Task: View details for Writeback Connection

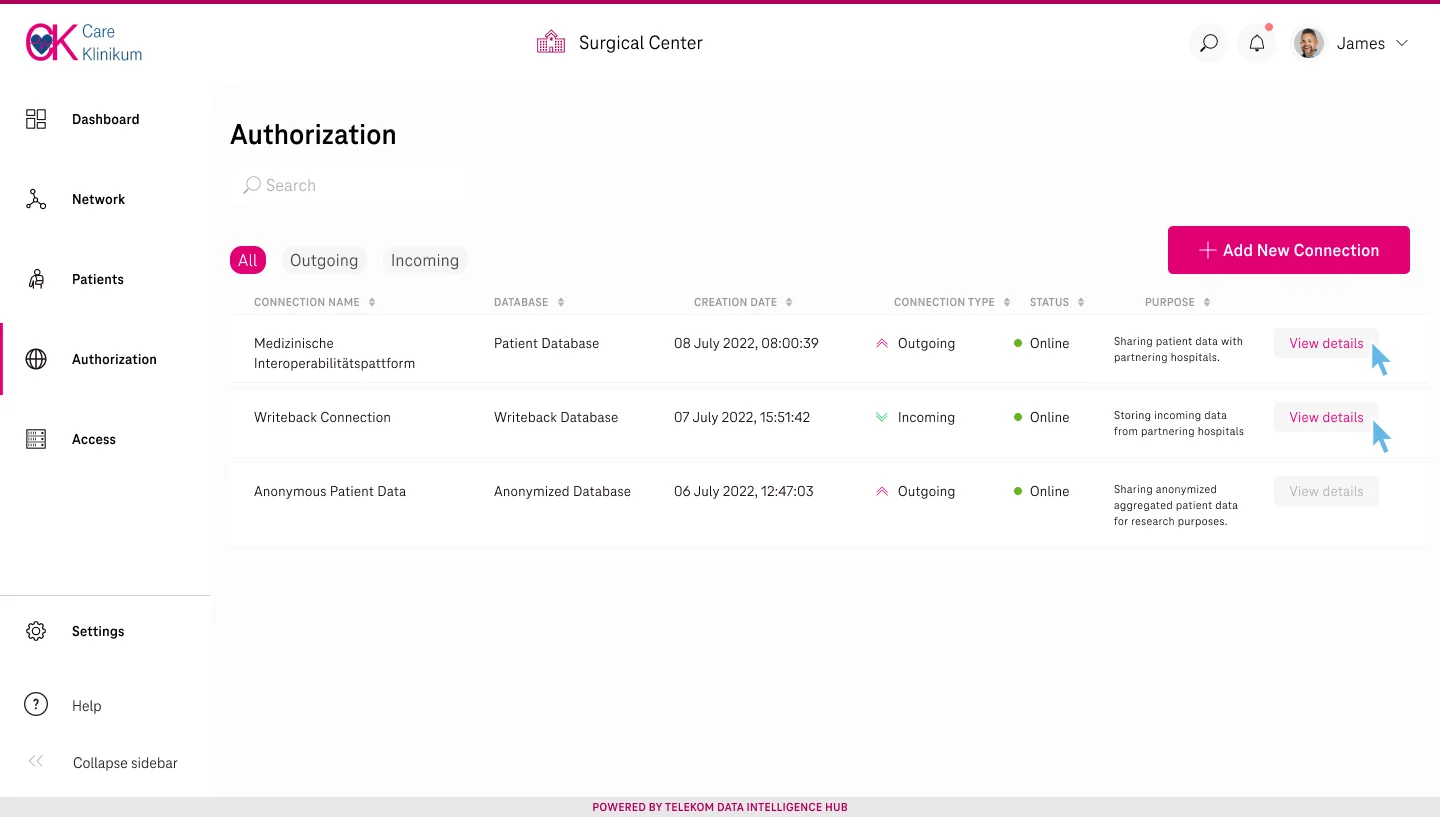Action: click(x=1326, y=417)
